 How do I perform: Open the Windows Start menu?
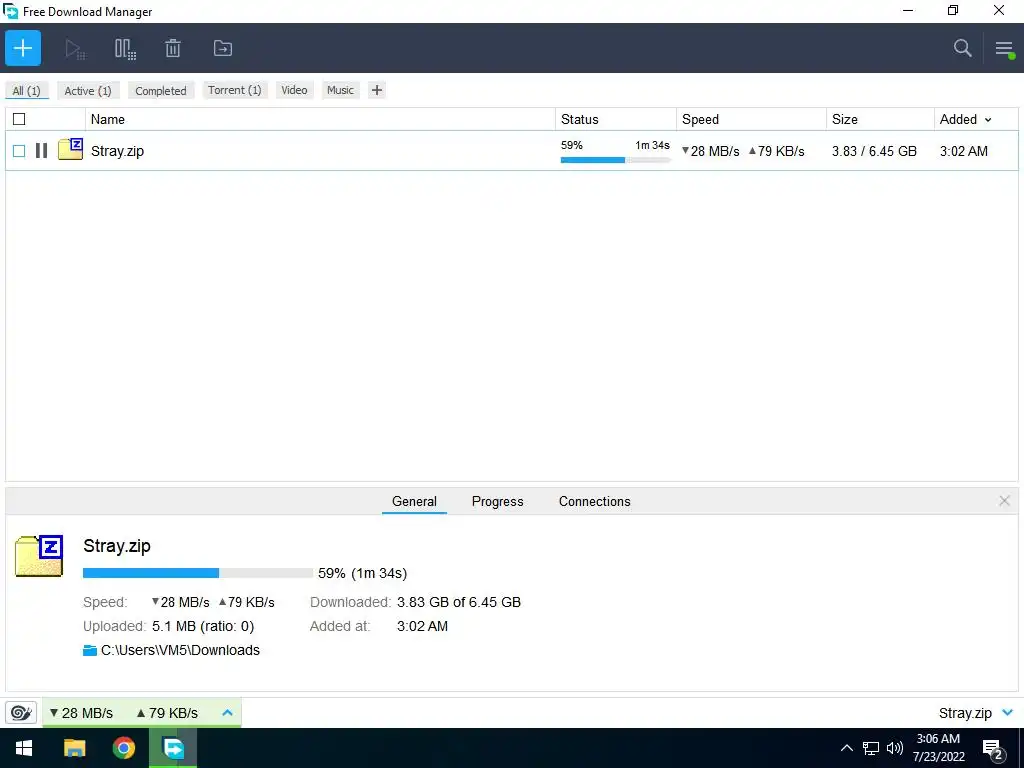coord(24,748)
